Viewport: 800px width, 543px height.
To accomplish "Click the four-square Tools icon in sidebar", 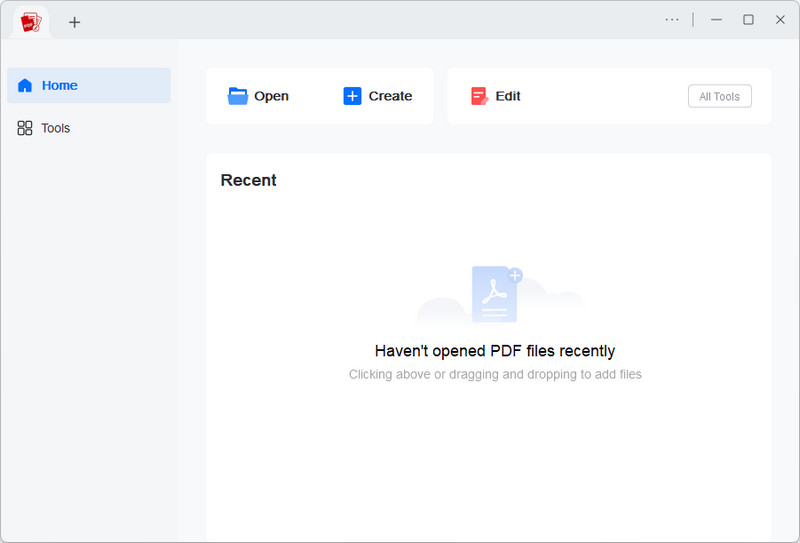I will (25, 128).
